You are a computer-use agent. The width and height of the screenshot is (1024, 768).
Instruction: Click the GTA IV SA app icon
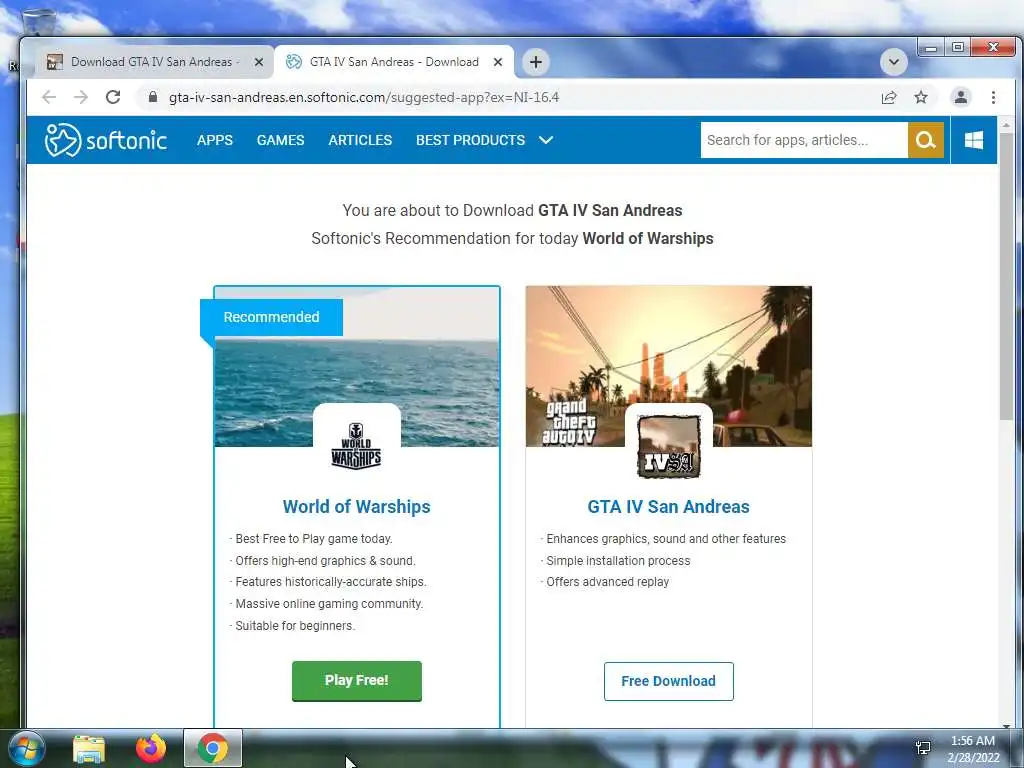(668, 446)
